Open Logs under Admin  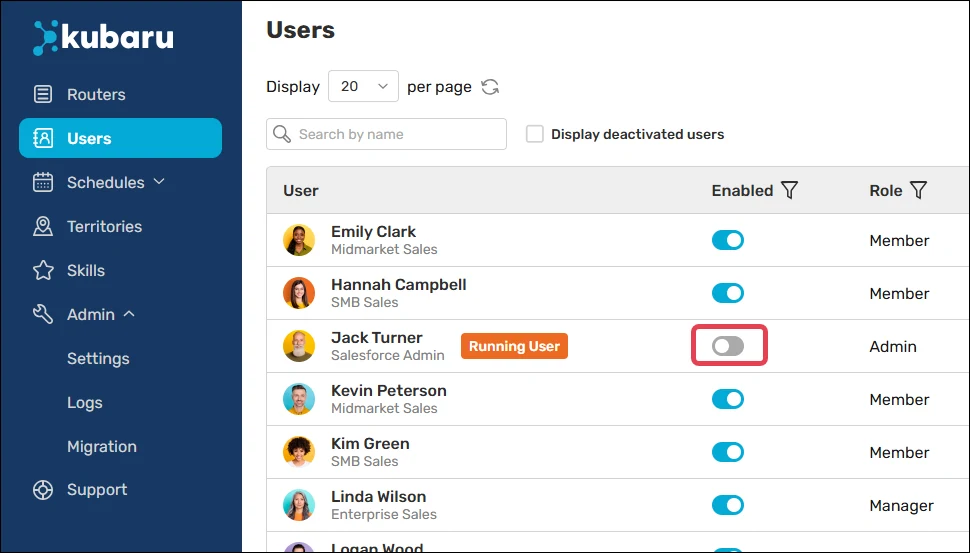85,403
